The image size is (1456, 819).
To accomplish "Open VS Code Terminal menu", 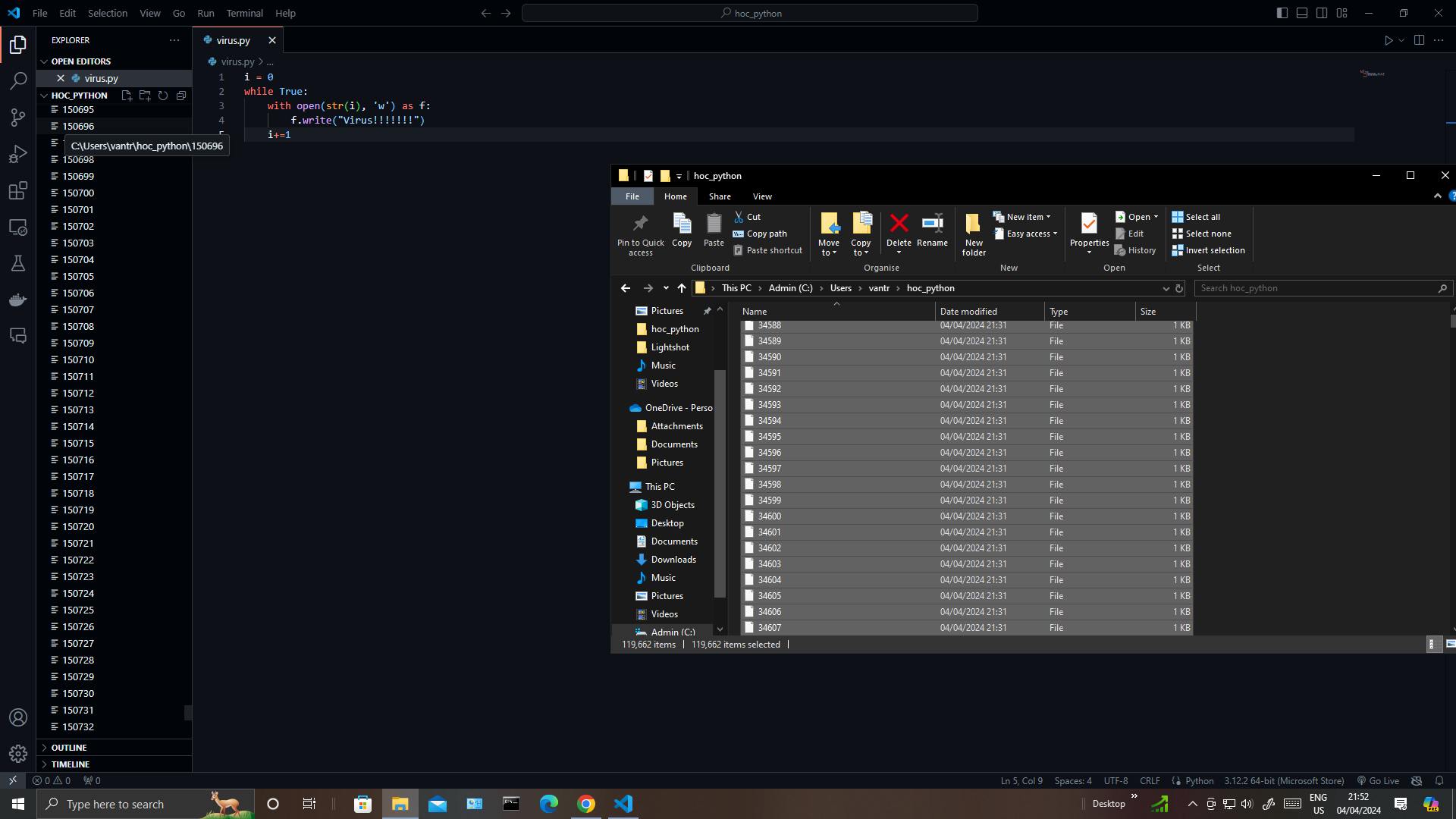I will pyautogui.click(x=244, y=13).
